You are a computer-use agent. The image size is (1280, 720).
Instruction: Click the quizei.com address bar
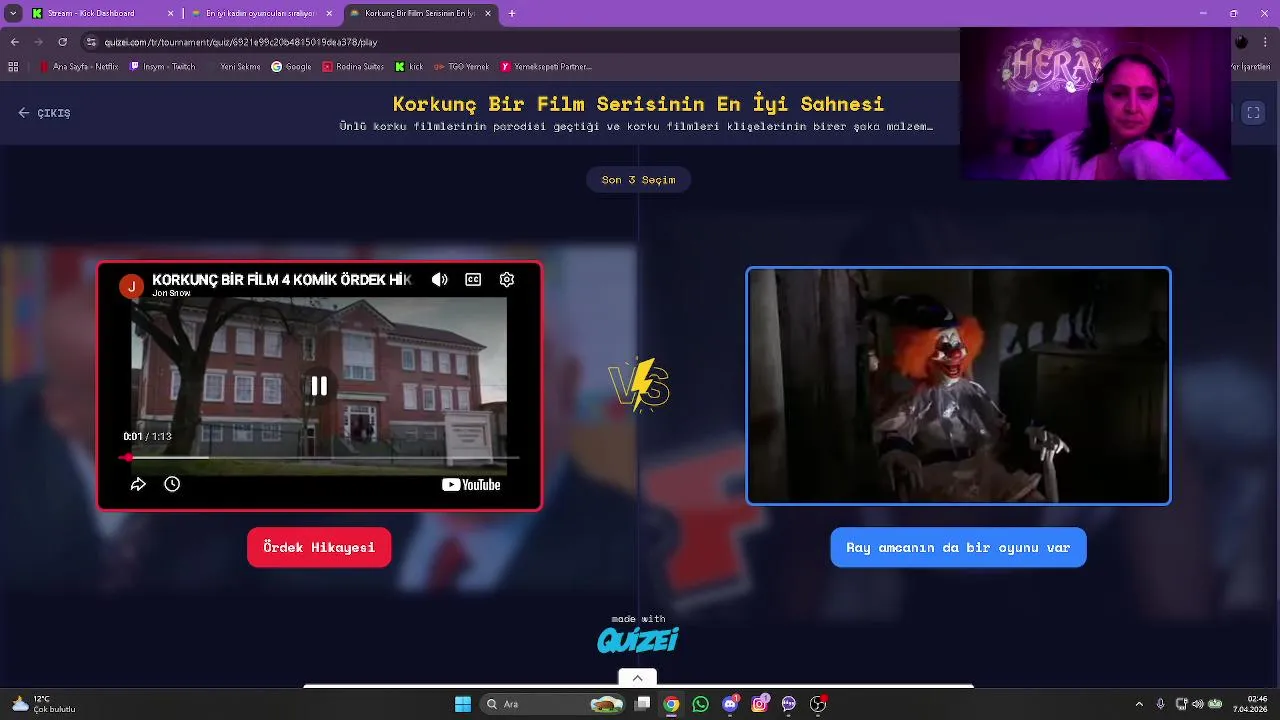click(520, 42)
